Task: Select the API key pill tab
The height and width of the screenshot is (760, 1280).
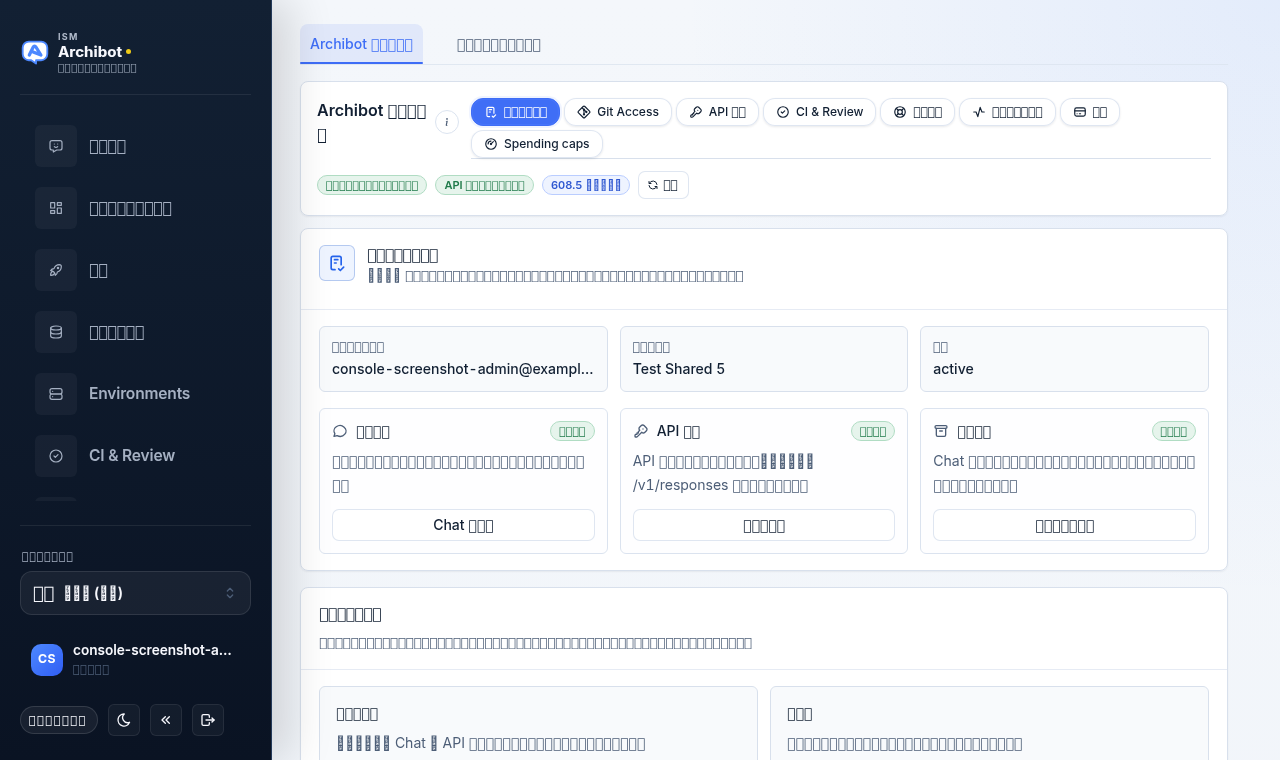Action: point(717,112)
